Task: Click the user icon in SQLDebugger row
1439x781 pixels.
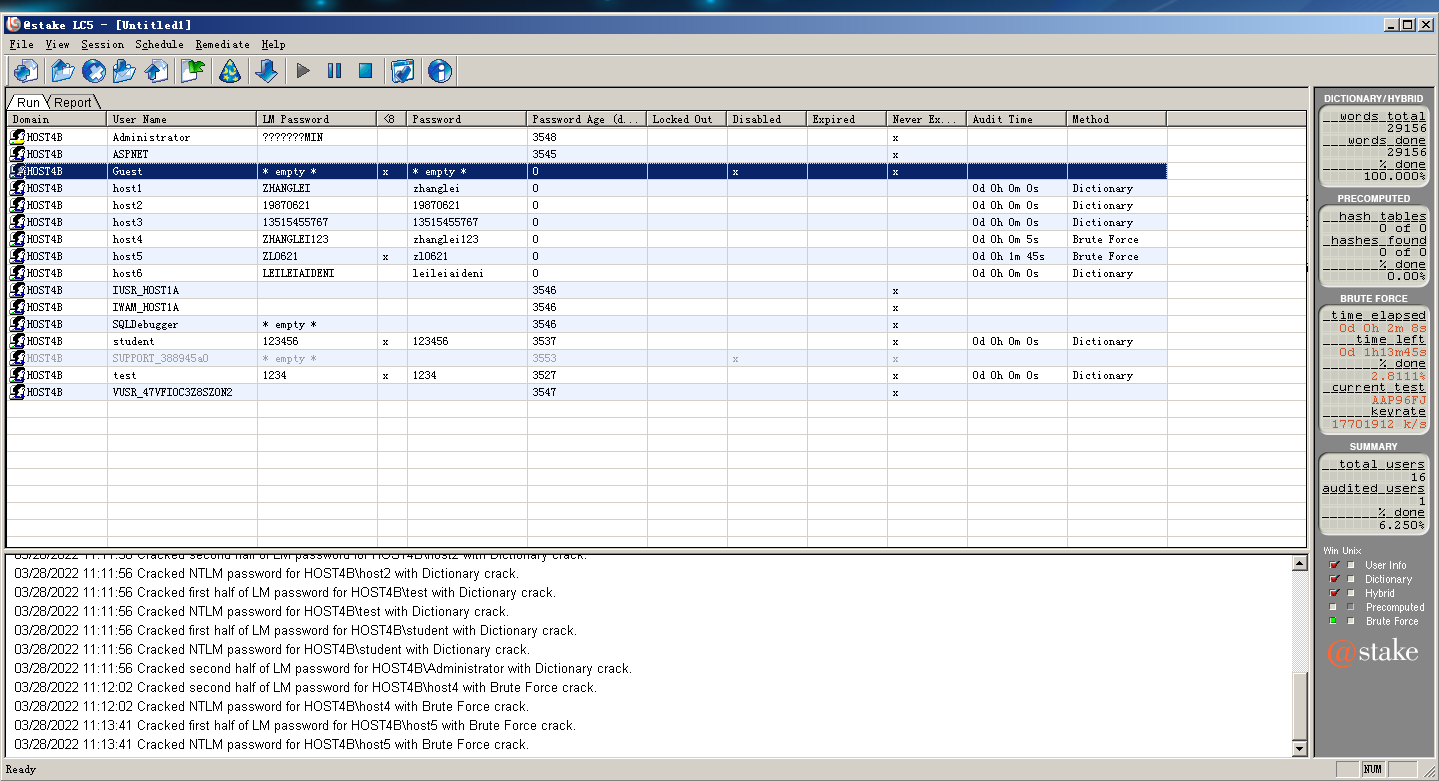Action: (x=18, y=324)
